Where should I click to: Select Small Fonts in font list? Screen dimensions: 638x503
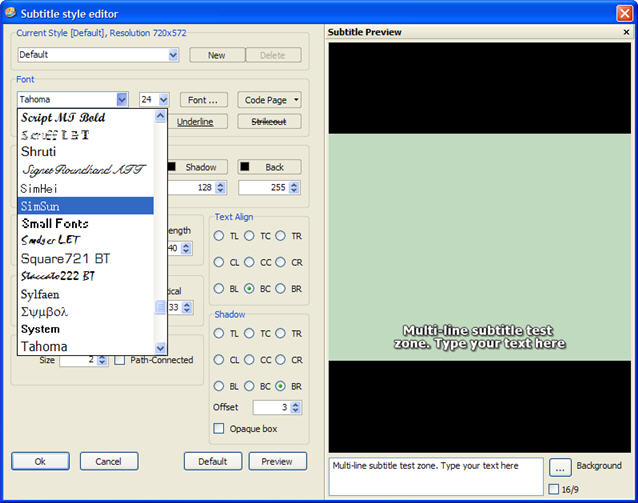coord(86,223)
